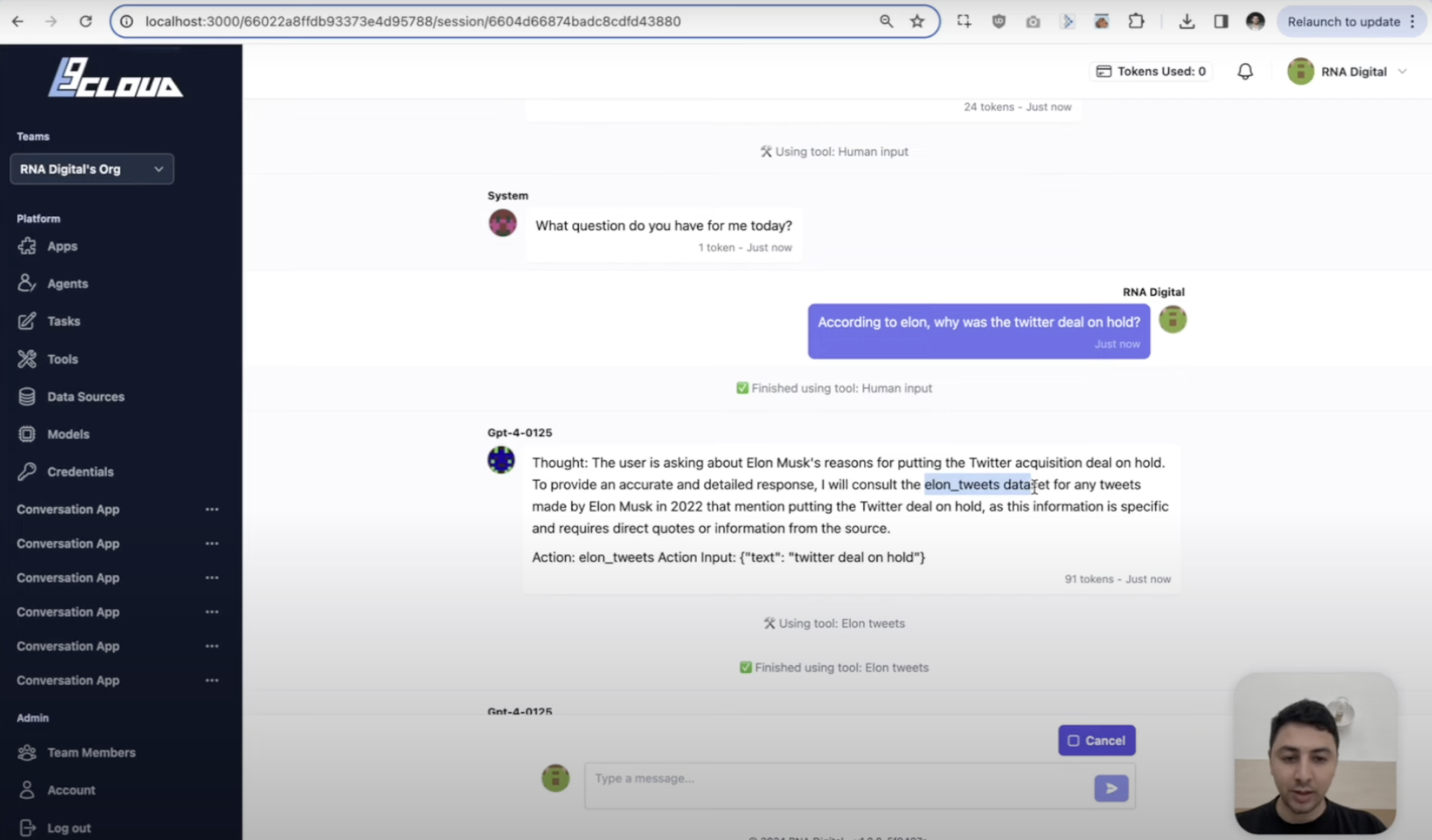Click Relaunch to update
This screenshot has height=840, width=1432.
tap(1342, 21)
